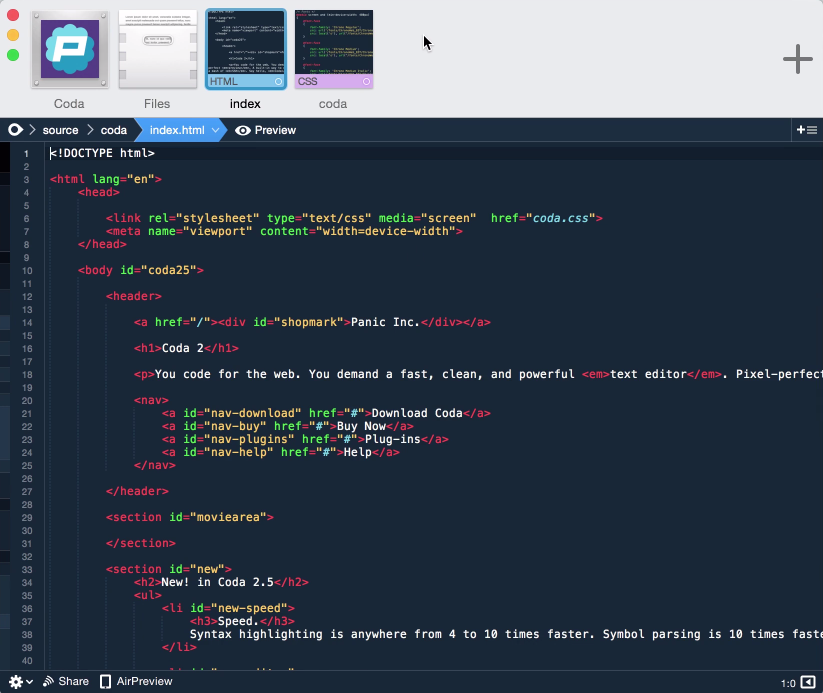This screenshot has height=693, width=823.
Task: Click line number 14 in gutter
Action: pyautogui.click(x=27, y=323)
